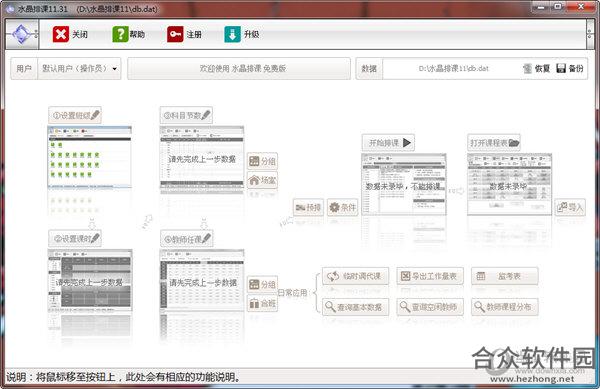Click the 临时调代课 button
This screenshot has width=600, height=389.
355,276
